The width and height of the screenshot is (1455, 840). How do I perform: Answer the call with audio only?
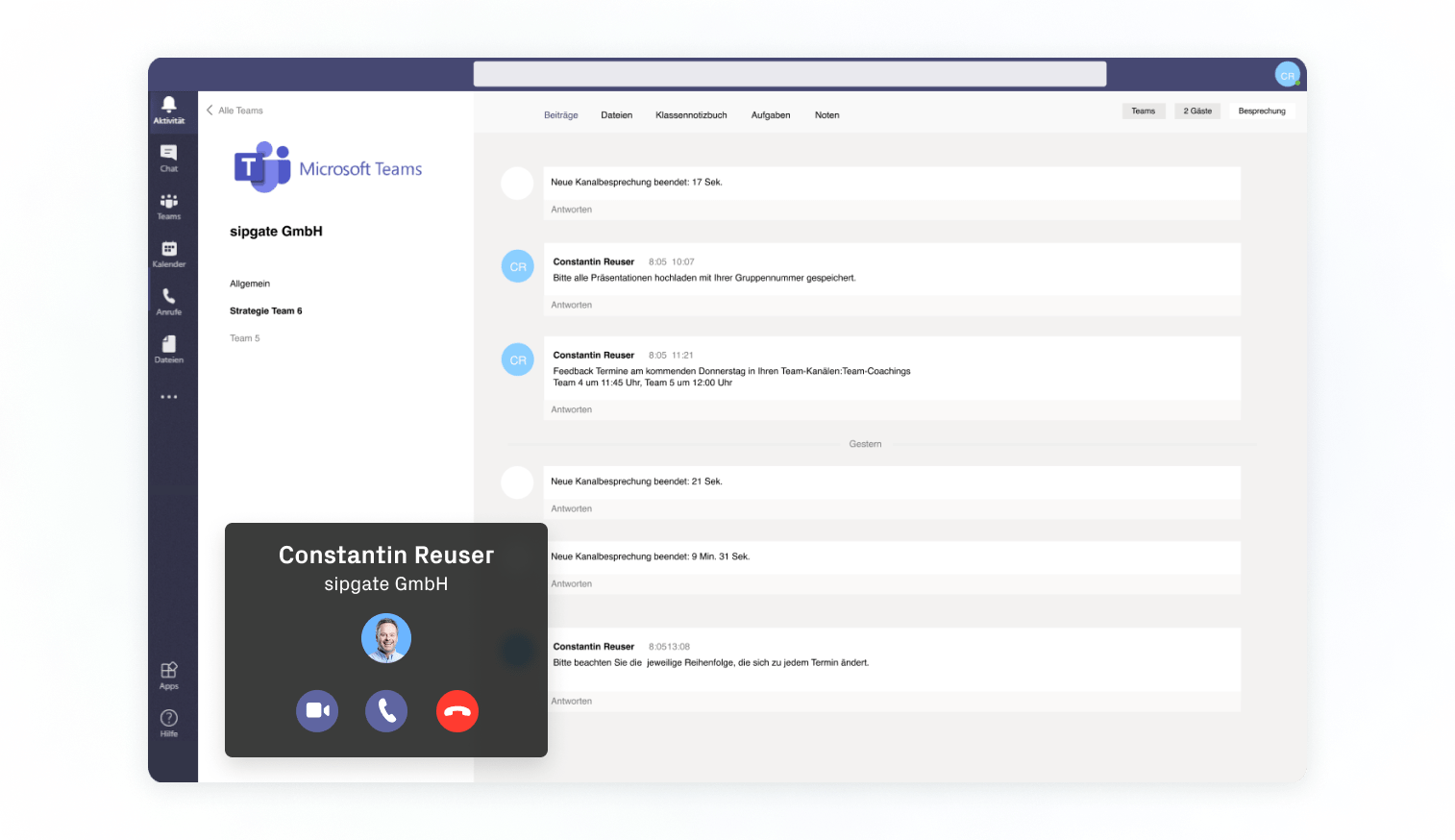coord(386,711)
